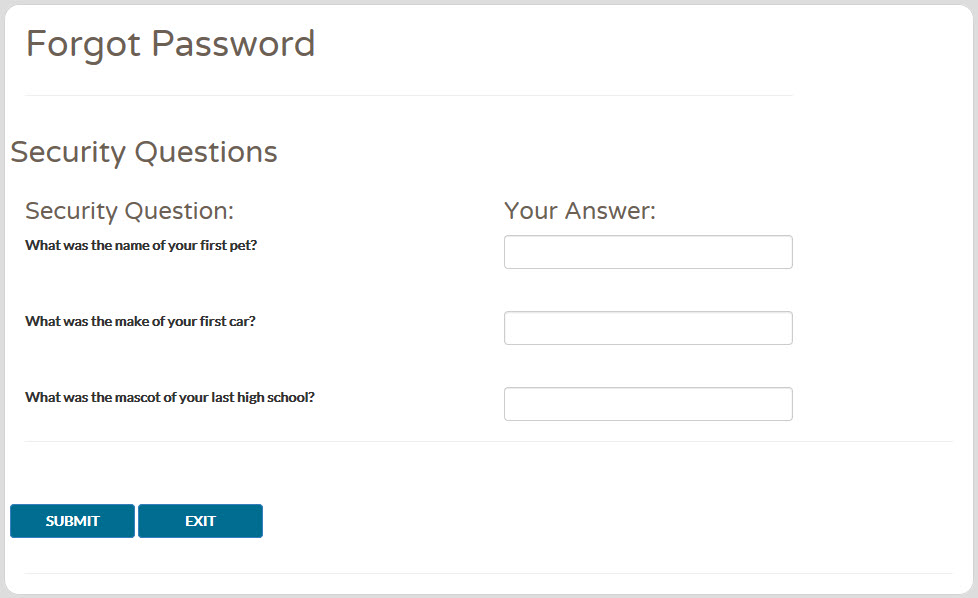The image size is (978, 598).
Task: Click the Forgot Password heading
Action: tap(170, 44)
